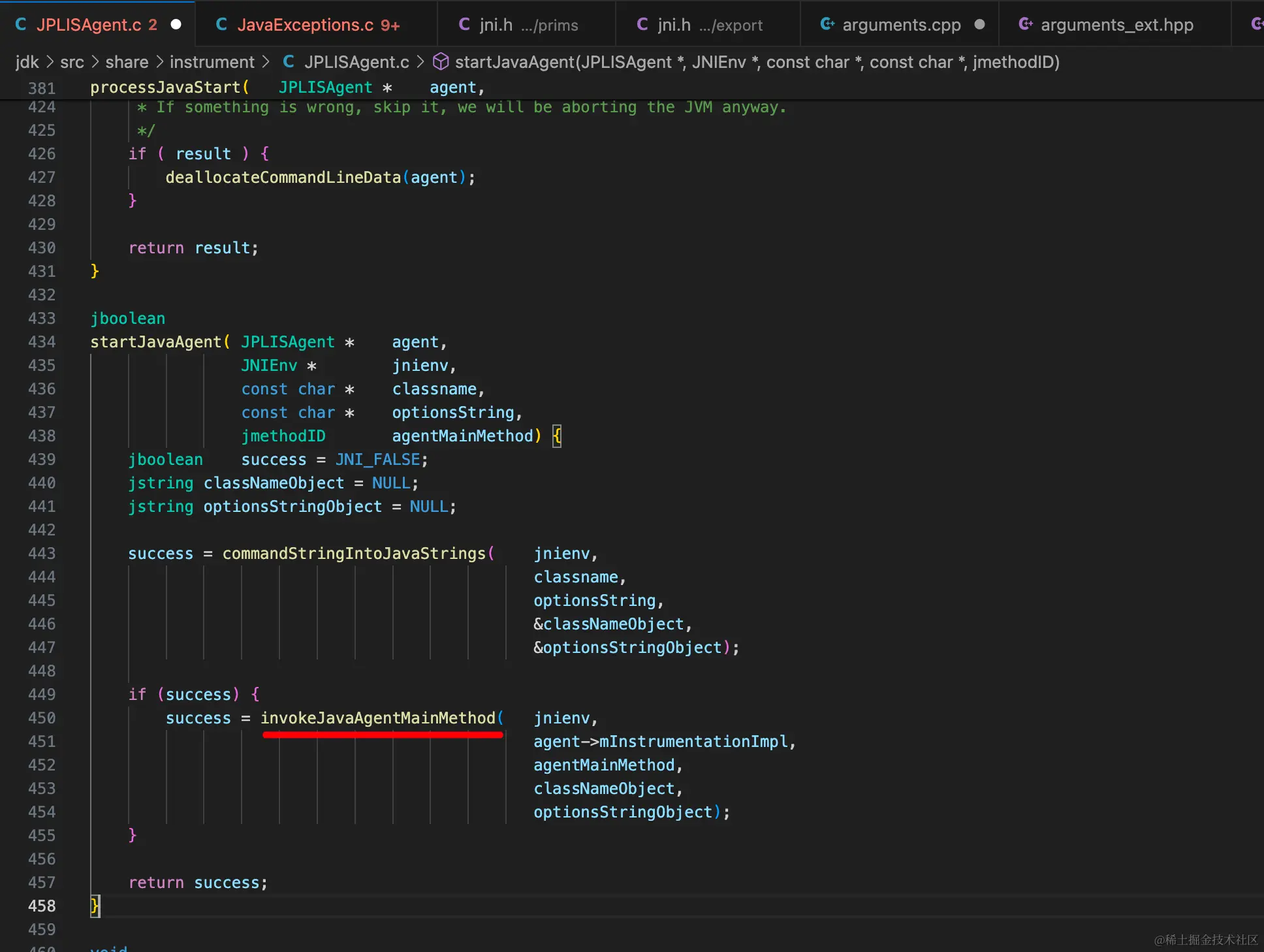Image resolution: width=1264 pixels, height=952 pixels.
Task: Click the C icon on jni.h prims tab
Action: (464, 25)
